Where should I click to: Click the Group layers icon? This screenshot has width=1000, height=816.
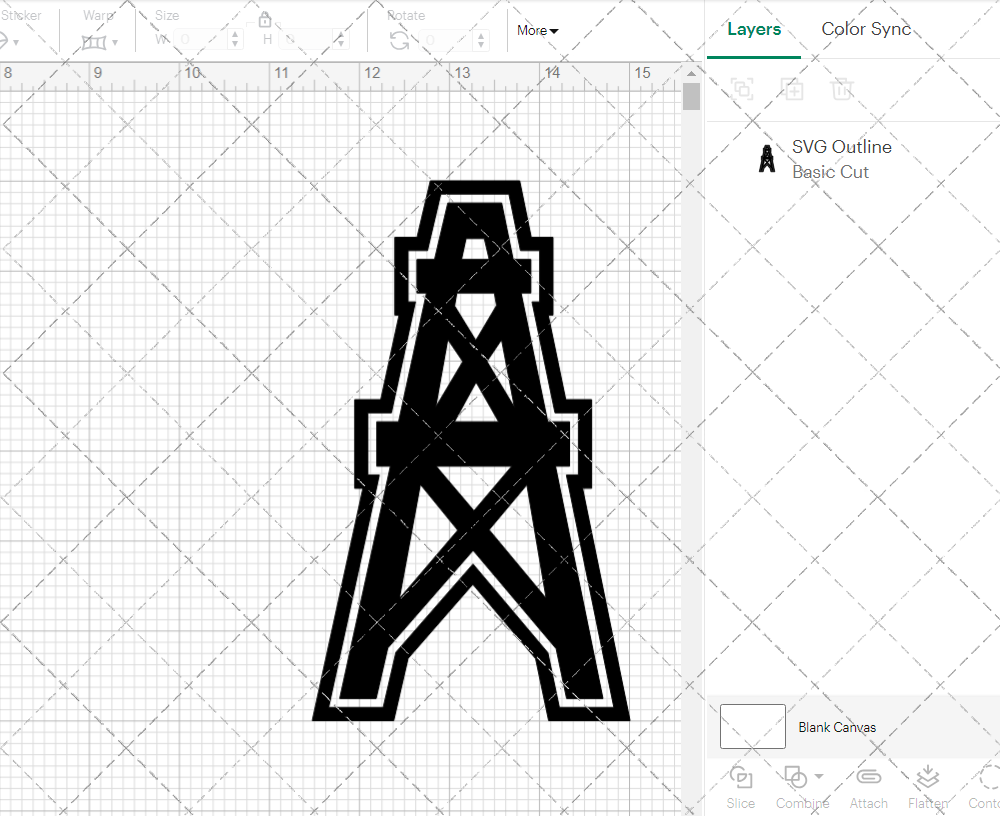pos(742,89)
